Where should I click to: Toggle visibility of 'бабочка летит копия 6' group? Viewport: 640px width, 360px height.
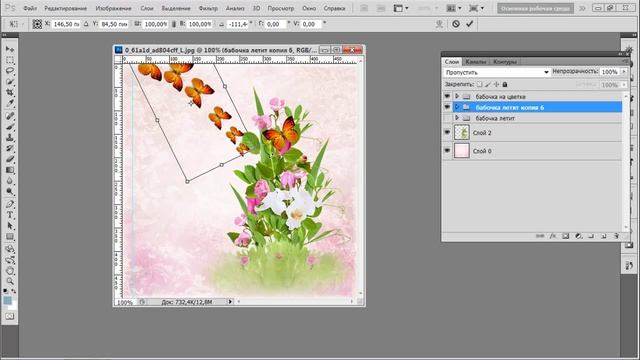point(447,107)
